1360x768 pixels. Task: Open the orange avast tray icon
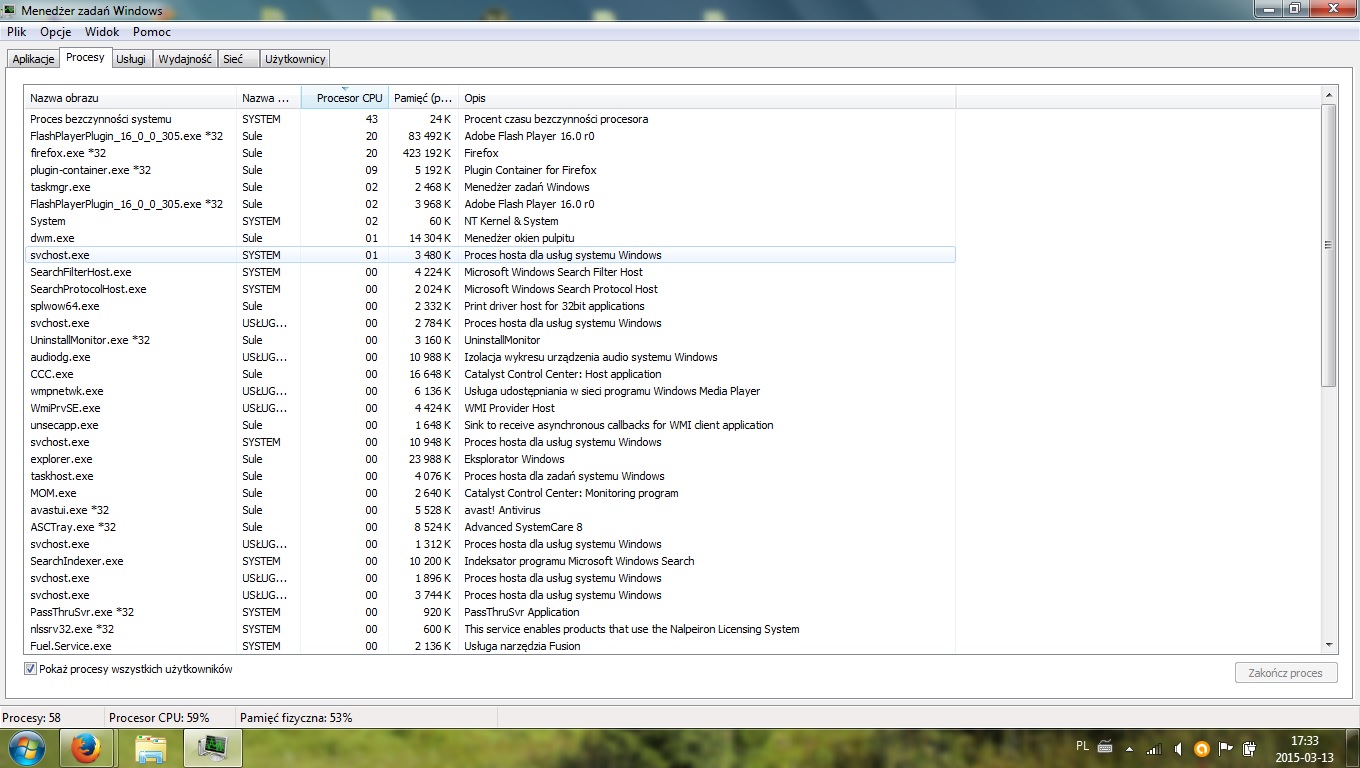click(1201, 748)
